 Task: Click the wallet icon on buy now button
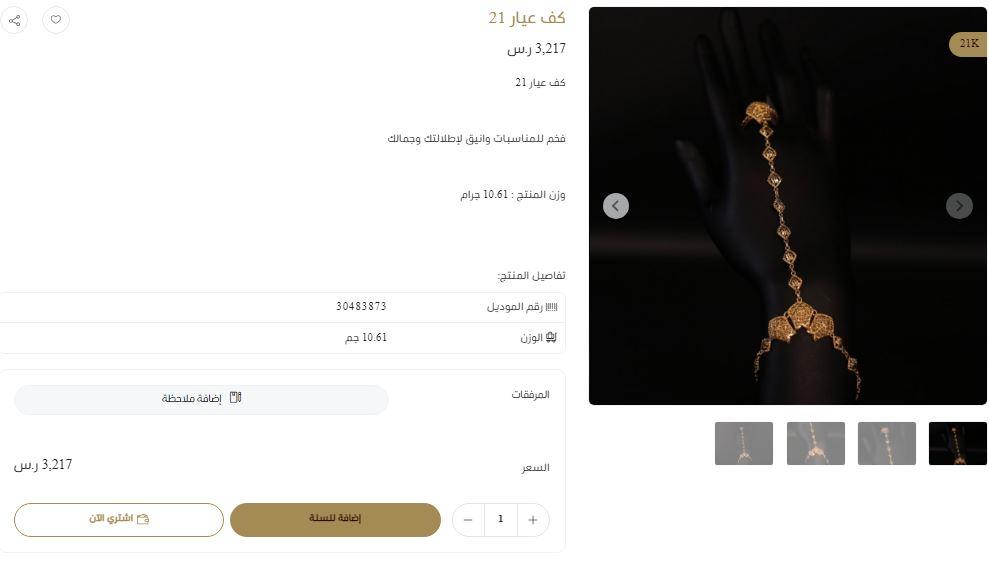pyautogui.click(x=143, y=519)
